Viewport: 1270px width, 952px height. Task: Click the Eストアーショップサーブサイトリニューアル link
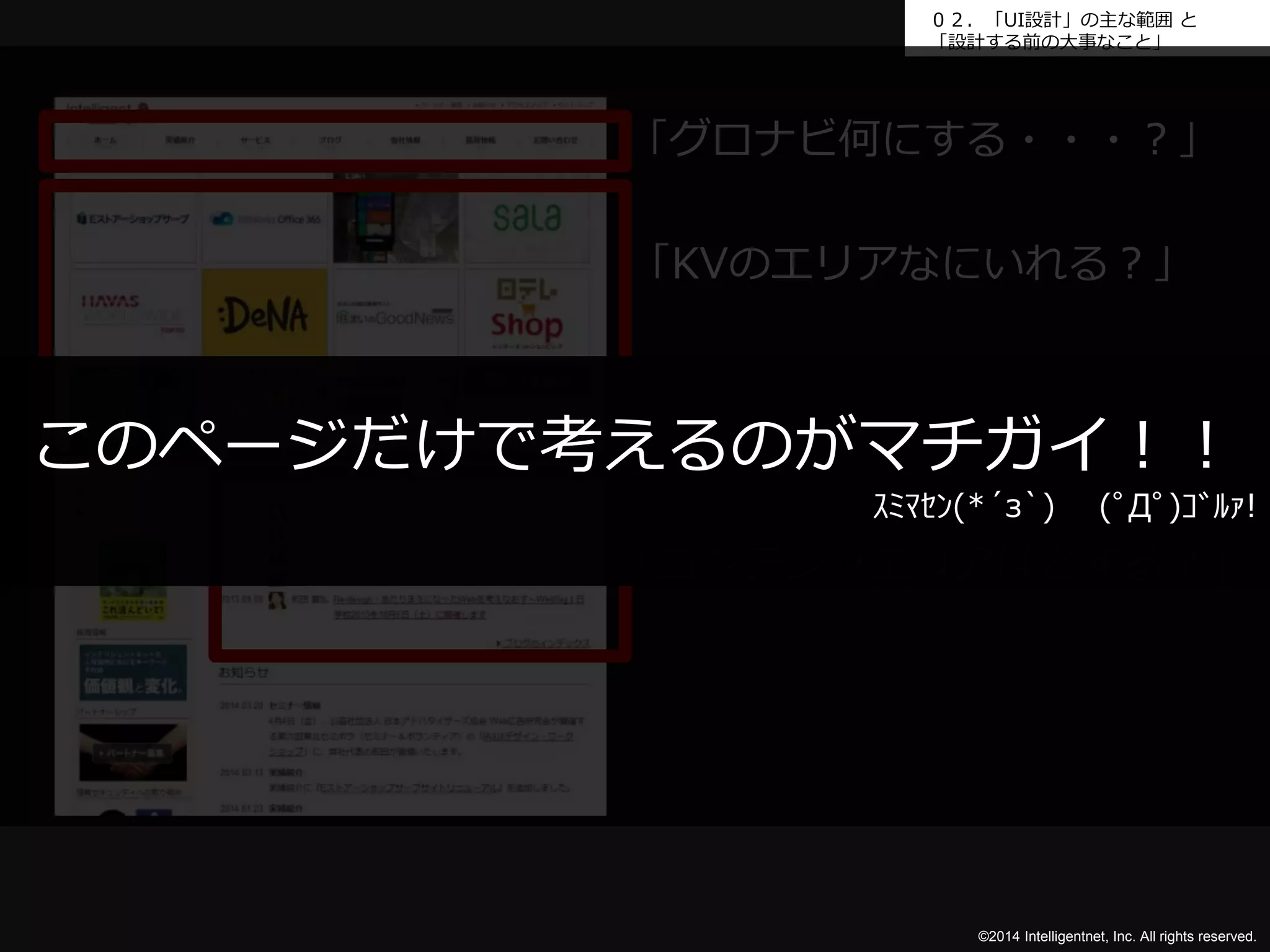tap(409, 788)
